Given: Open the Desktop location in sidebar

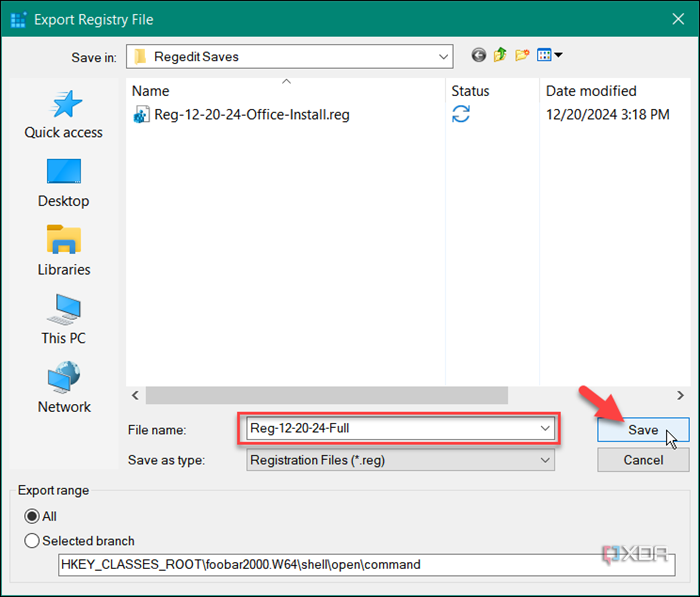Looking at the screenshot, I should point(64,183).
